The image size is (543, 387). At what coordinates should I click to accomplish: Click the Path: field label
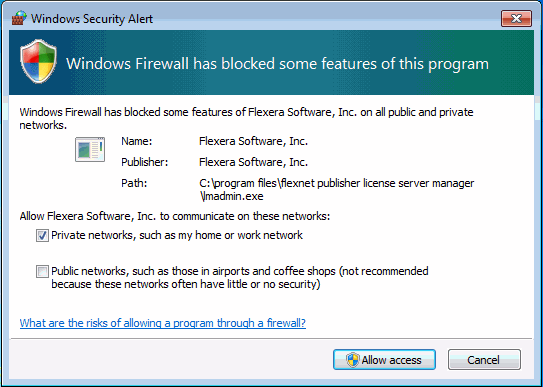(134, 183)
